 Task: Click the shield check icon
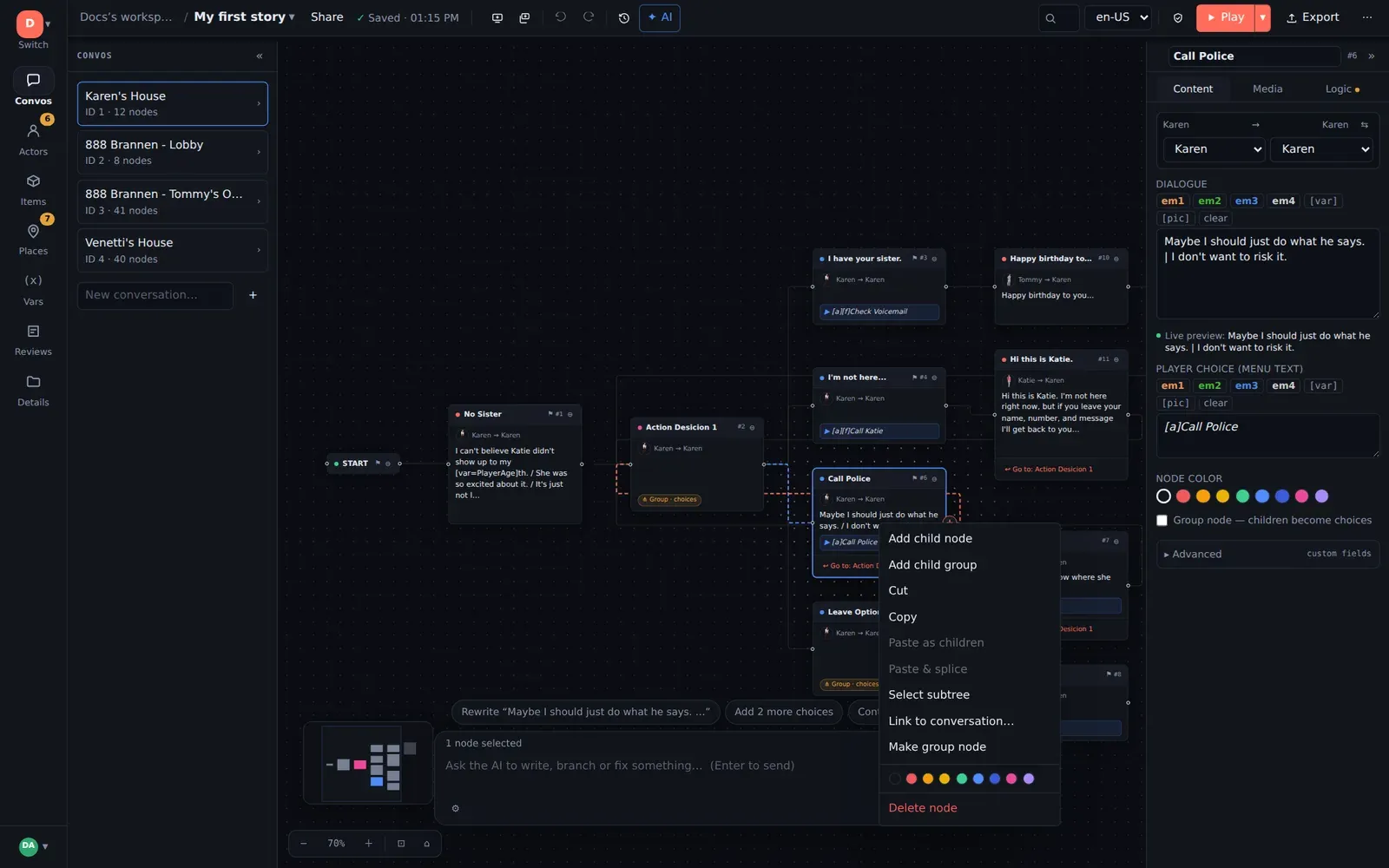(x=1178, y=17)
